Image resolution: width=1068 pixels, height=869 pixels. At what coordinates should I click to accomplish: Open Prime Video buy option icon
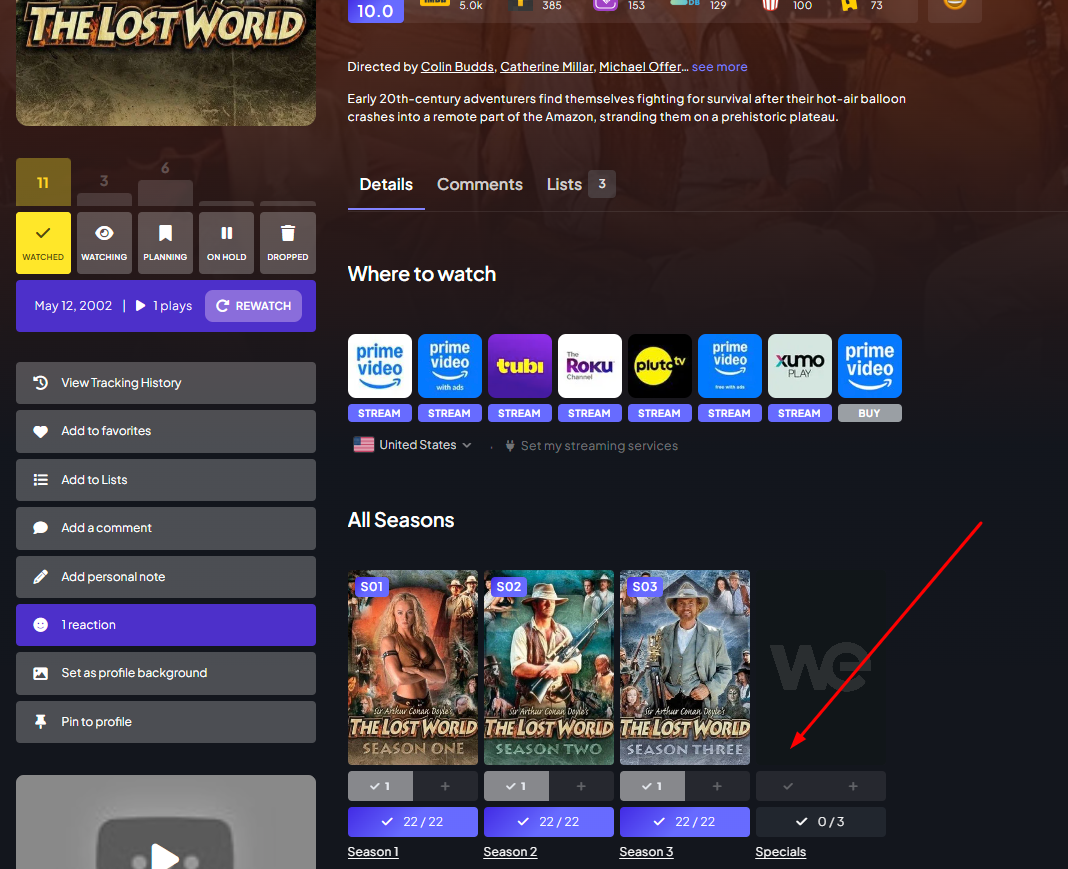click(x=870, y=366)
